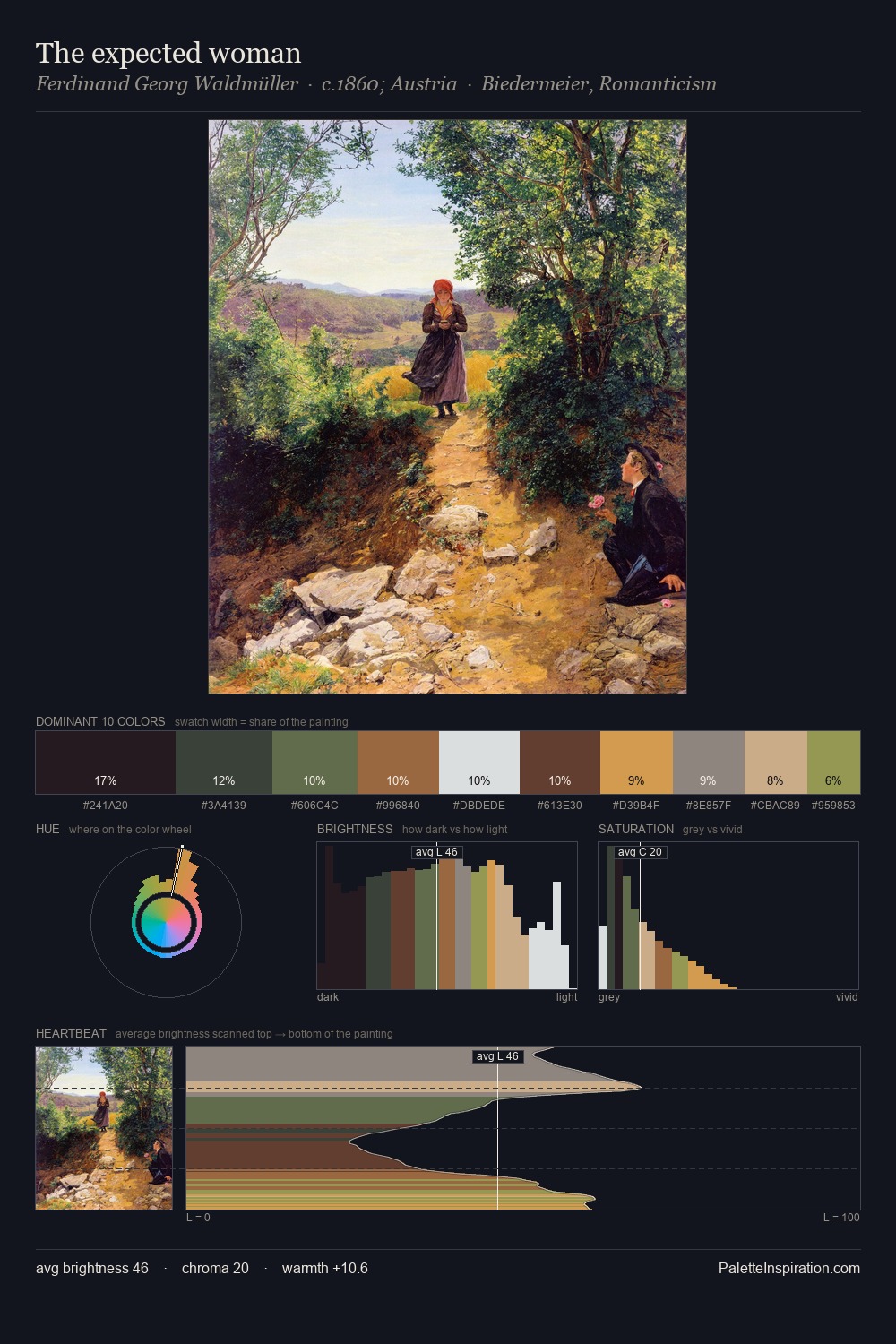This screenshot has width=896, height=1344.
Task: Select the #3A4139 dark green swatch
Action: 224,762
